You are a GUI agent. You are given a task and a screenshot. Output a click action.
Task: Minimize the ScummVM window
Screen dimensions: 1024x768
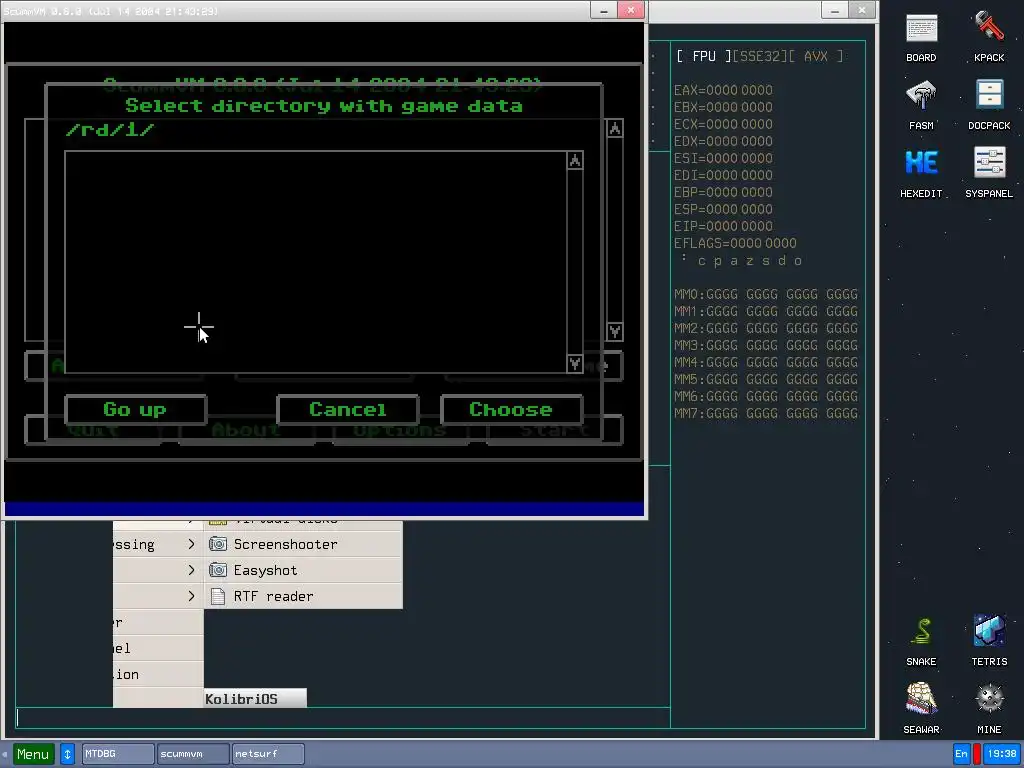(603, 10)
